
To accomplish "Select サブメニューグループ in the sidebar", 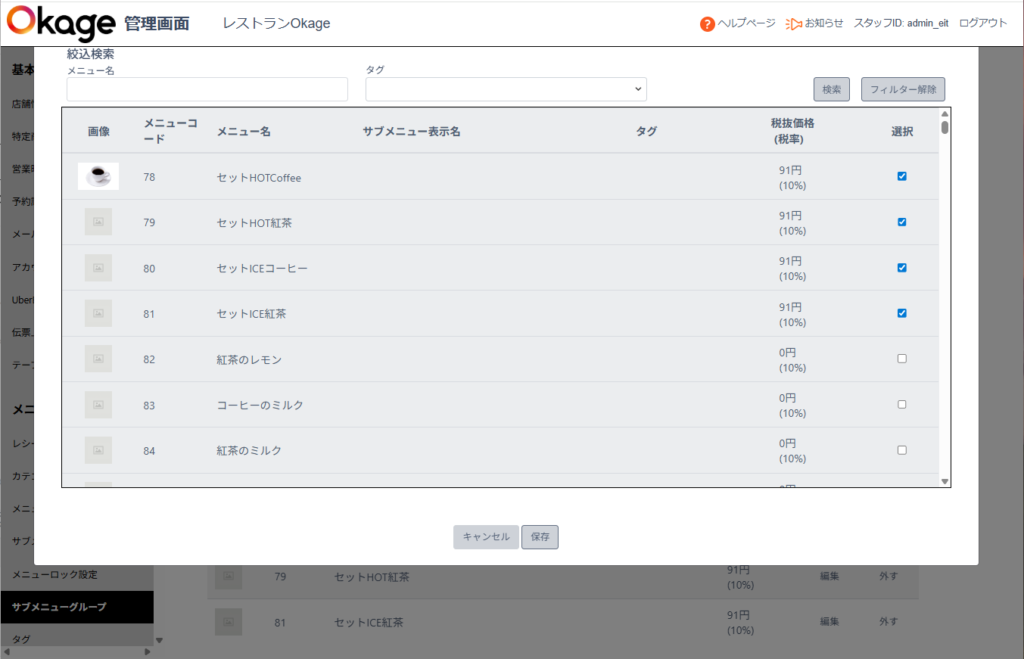I will (77, 607).
